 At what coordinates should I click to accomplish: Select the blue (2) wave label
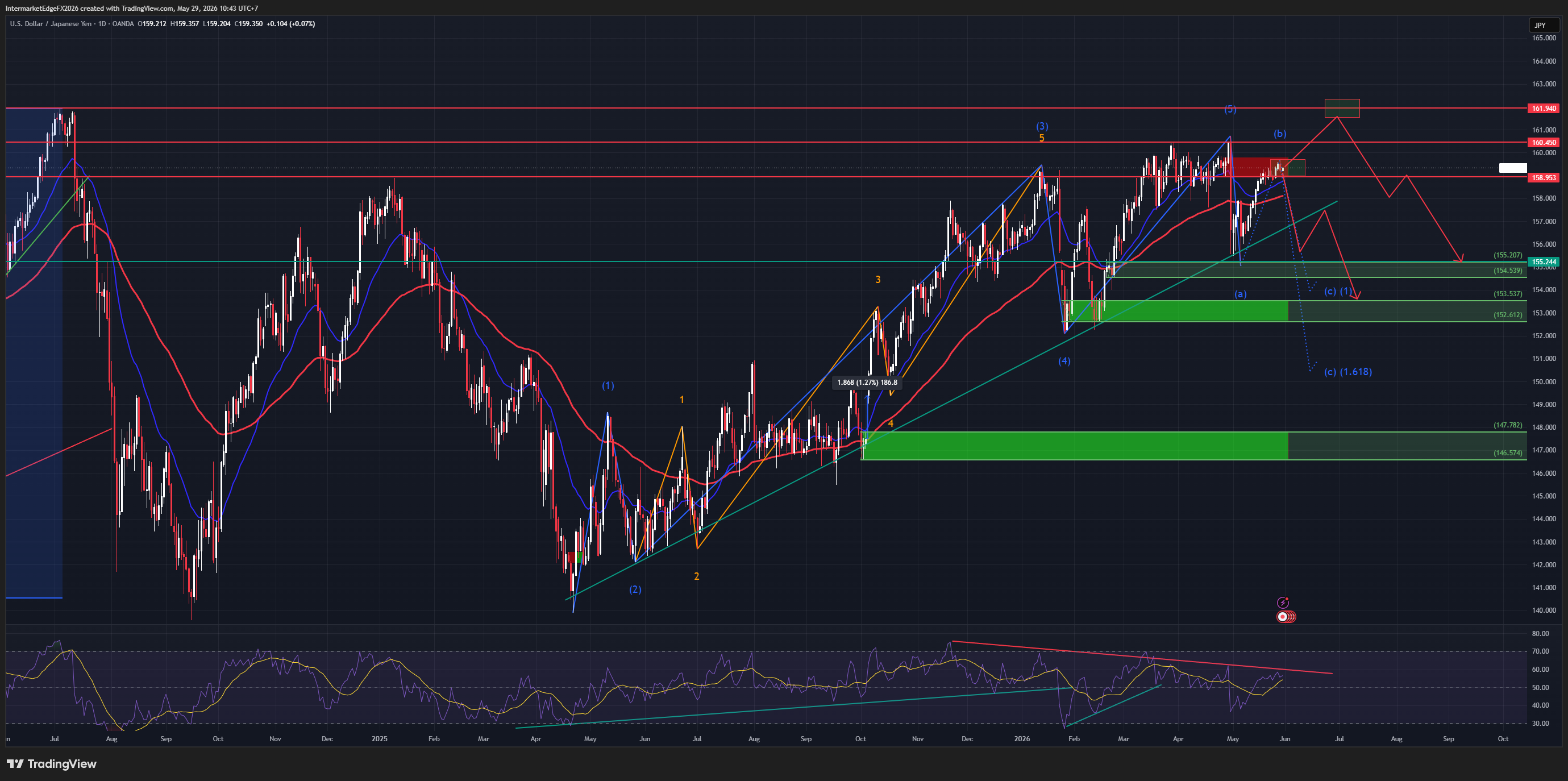point(635,589)
